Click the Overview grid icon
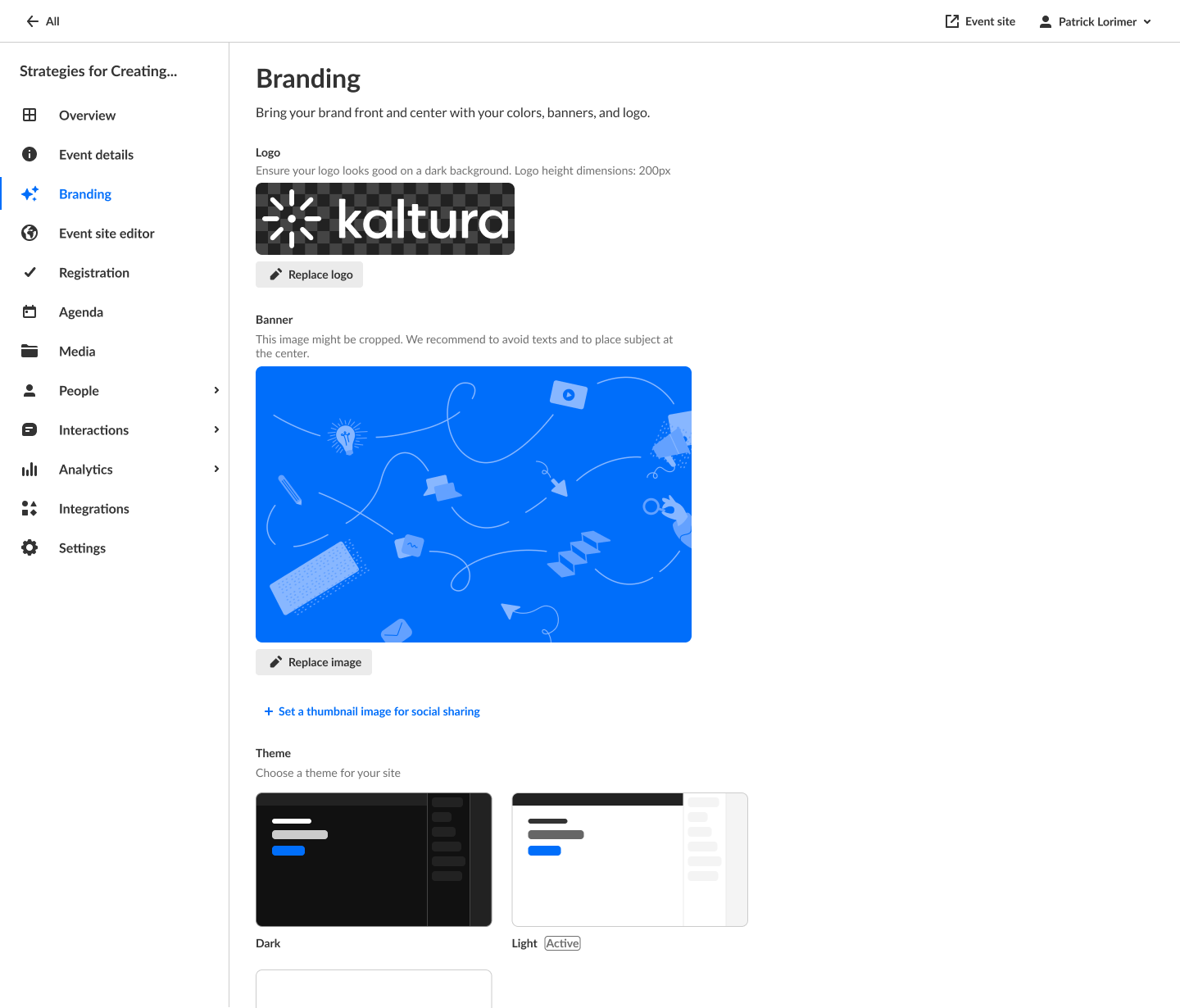The image size is (1180, 1008). (x=29, y=115)
